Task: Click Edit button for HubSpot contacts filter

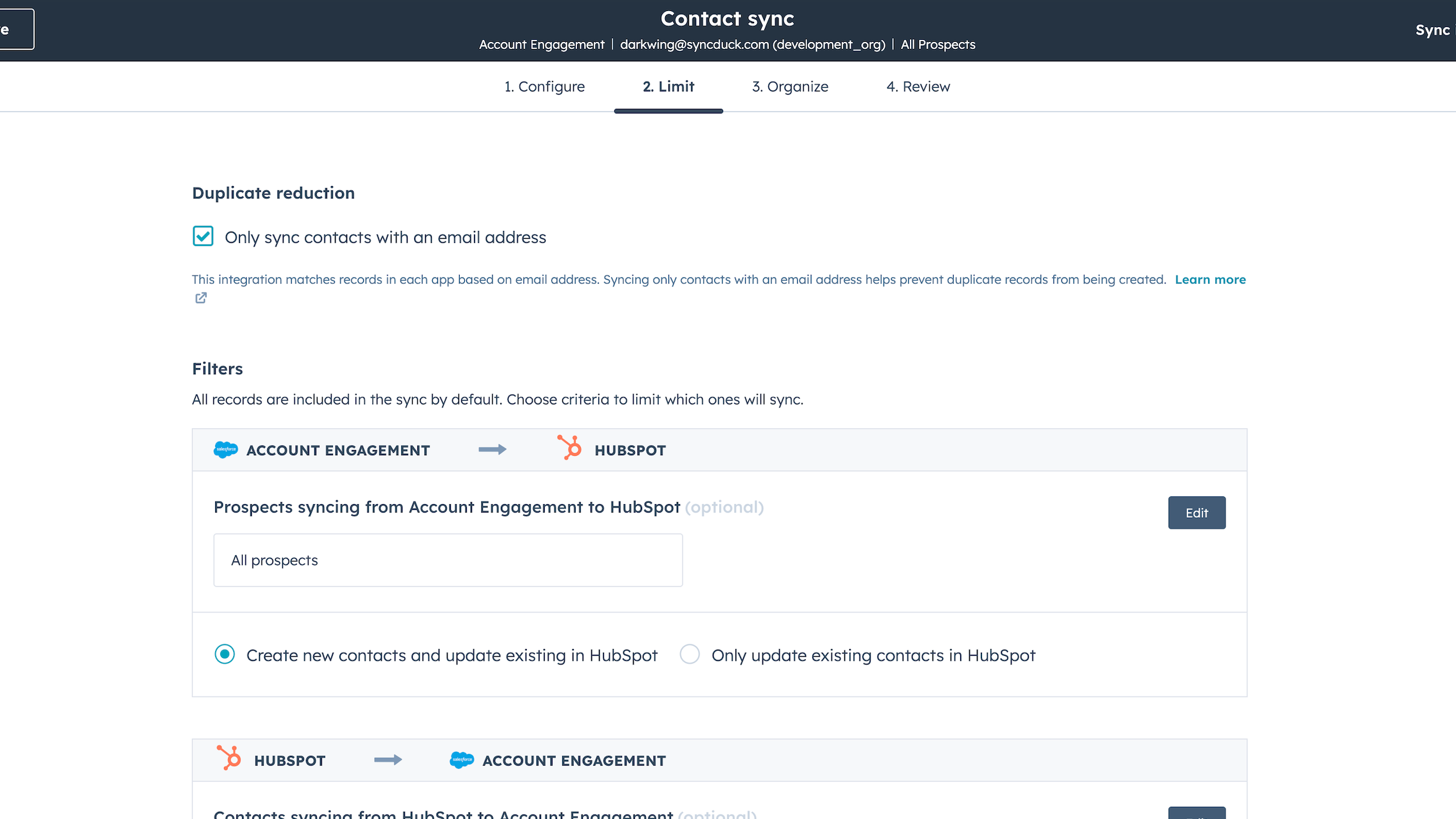Action: [1196, 813]
